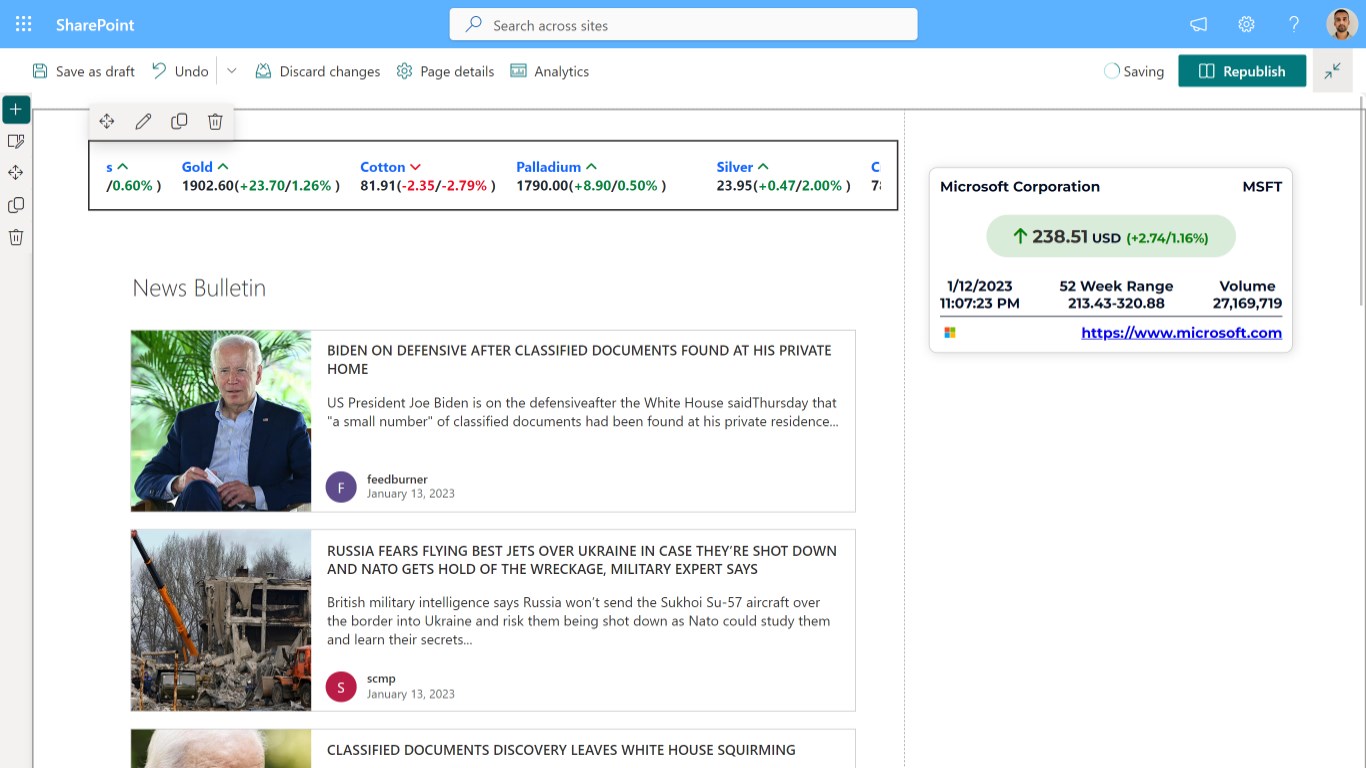Image resolution: width=1366 pixels, height=768 pixels.
Task: Select the Silver ticker item
Action: pos(784,176)
